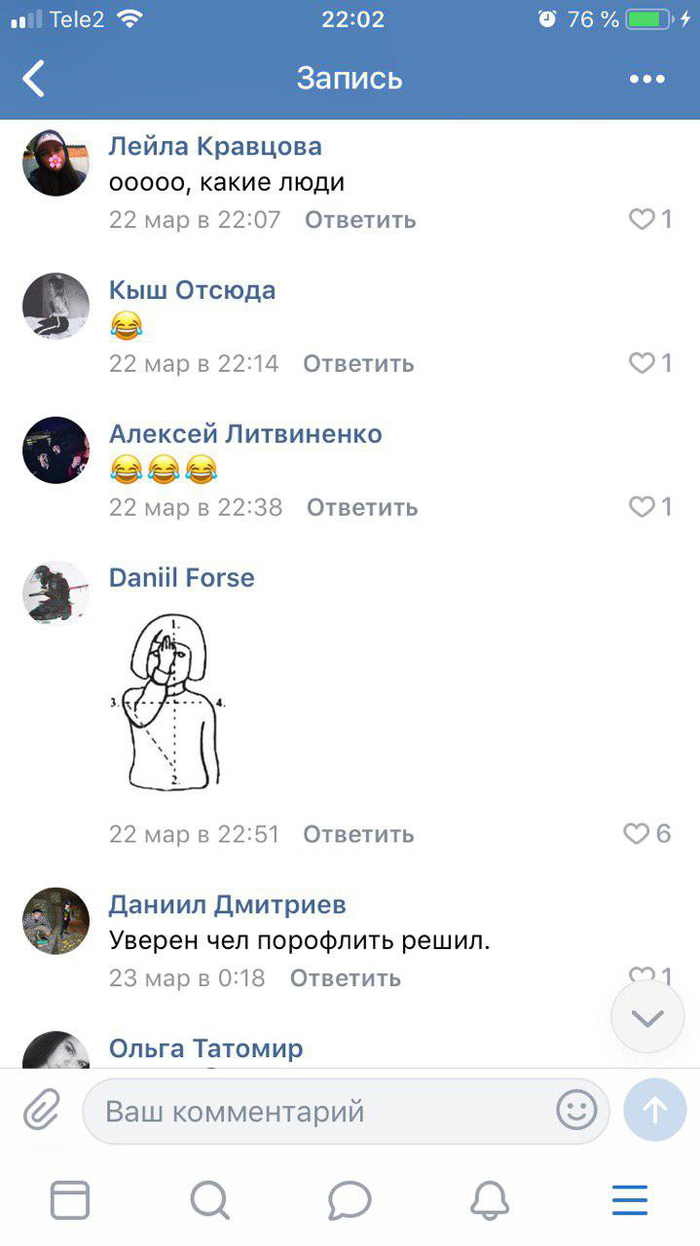Tap Лейла Кравцова's avatar
700x1246 pixels.
tap(56, 162)
